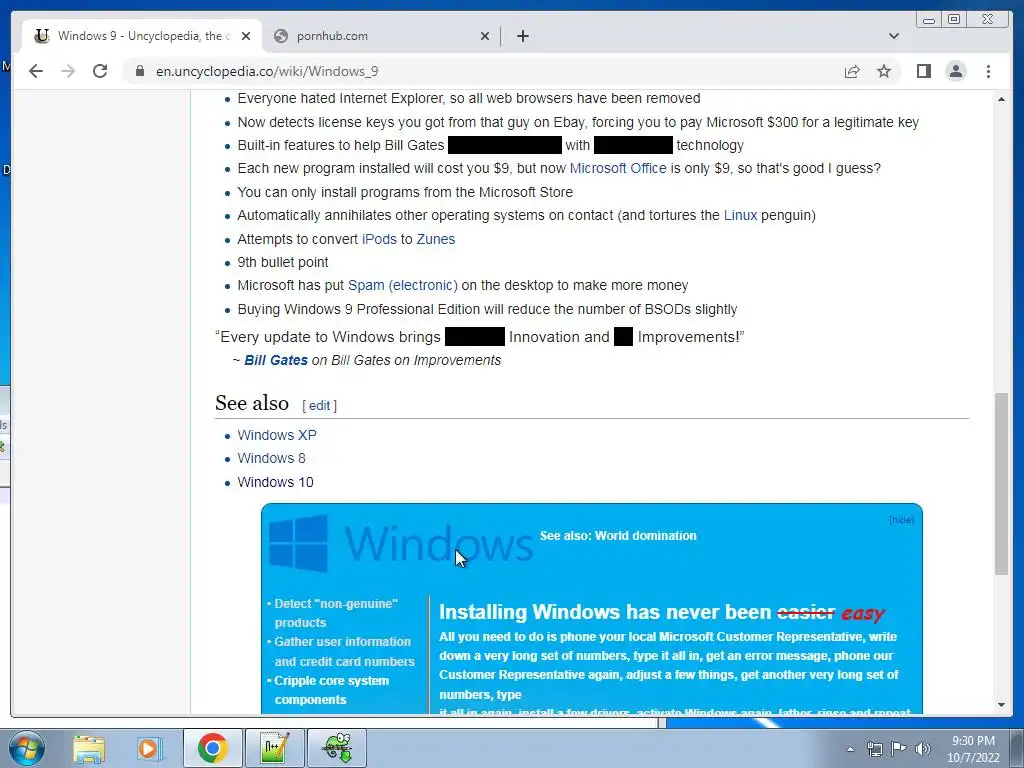Click the address bar URL
The width and height of the screenshot is (1024, 768).
[267, 71]
